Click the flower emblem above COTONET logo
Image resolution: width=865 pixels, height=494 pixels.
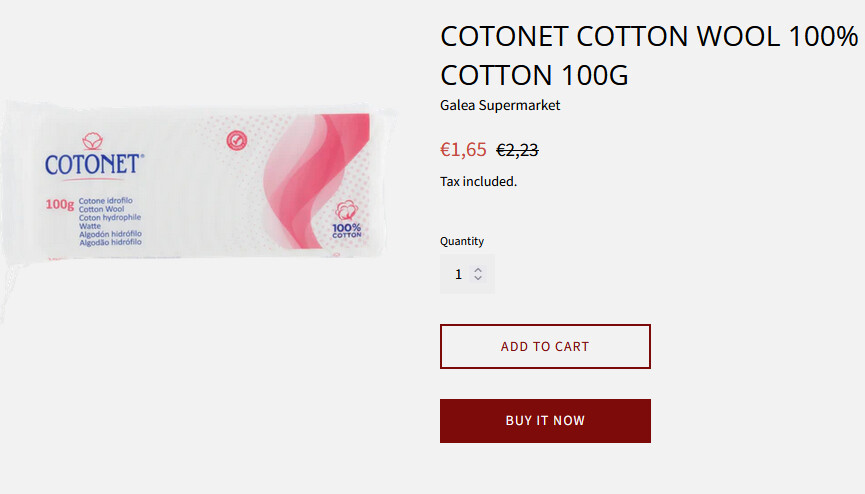93,141
